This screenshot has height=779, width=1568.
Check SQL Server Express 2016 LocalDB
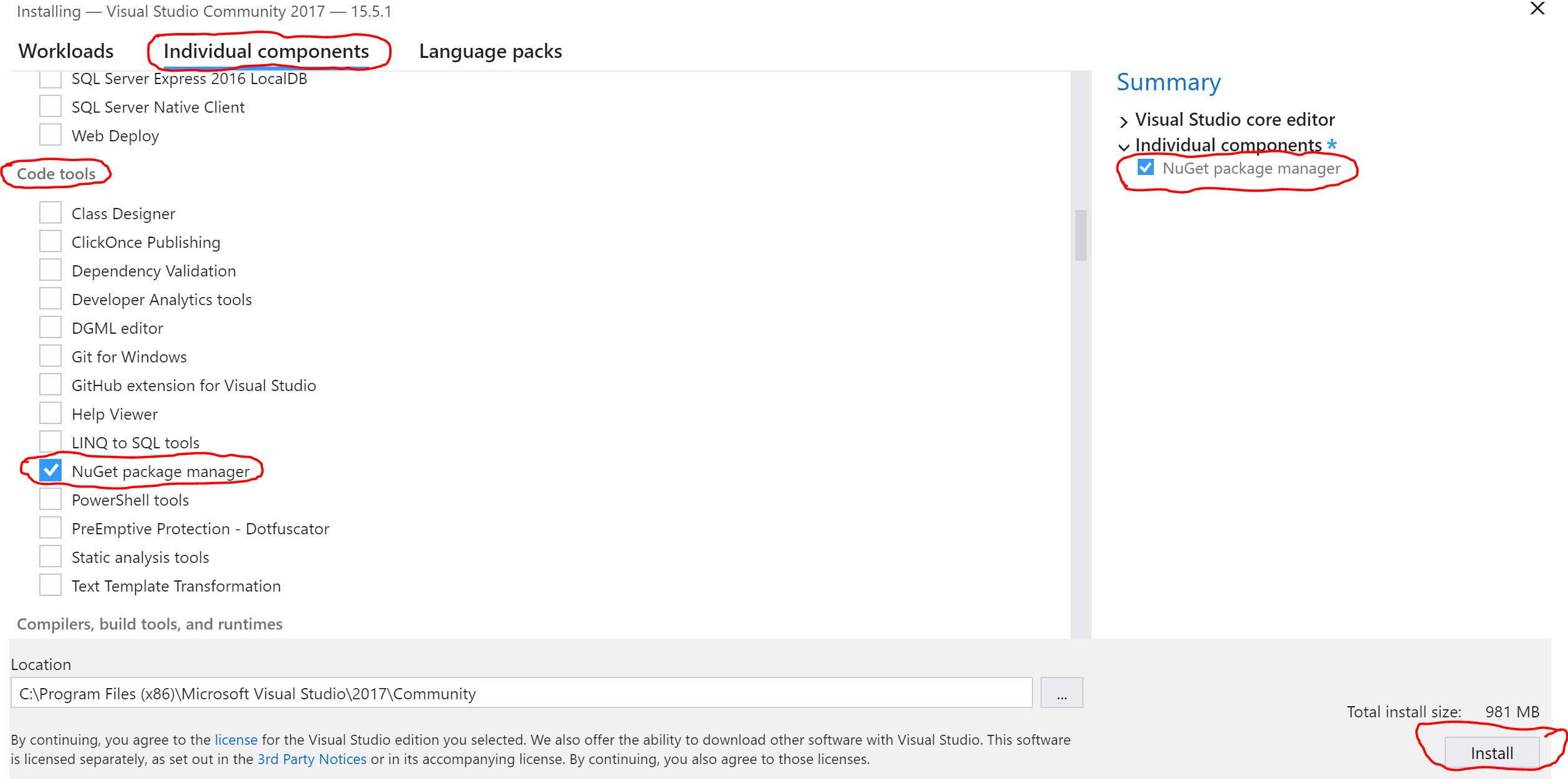point(50,78)
